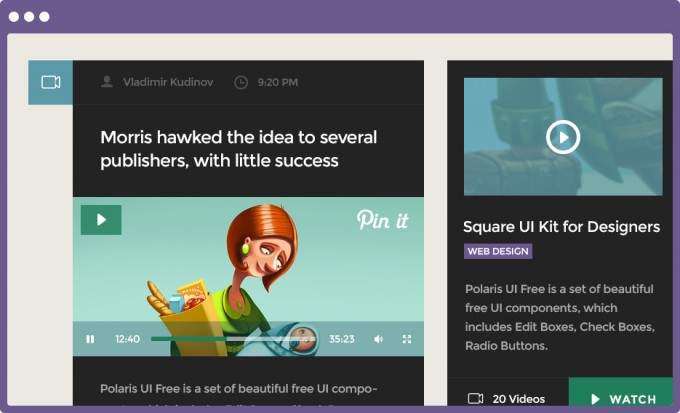Open the article title 'Morris hawked the idea'
The width and height of the screenshot is (680, 413).
coord(239,149)
